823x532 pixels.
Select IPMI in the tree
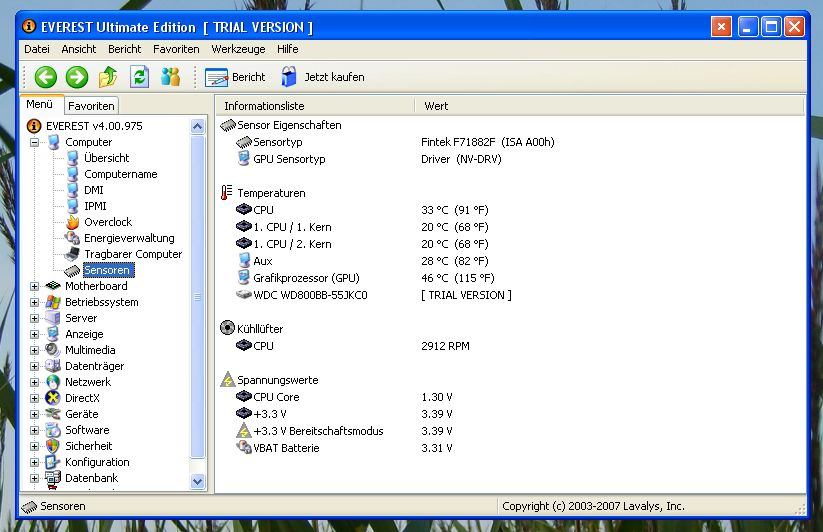pos(95,206)
